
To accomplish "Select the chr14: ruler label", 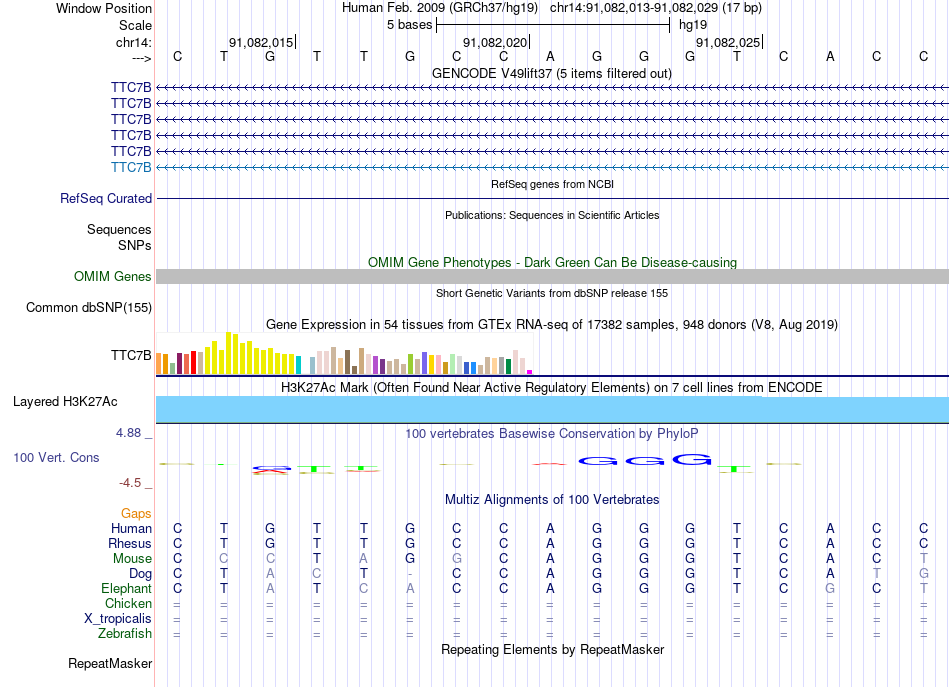I will point(133,42).
